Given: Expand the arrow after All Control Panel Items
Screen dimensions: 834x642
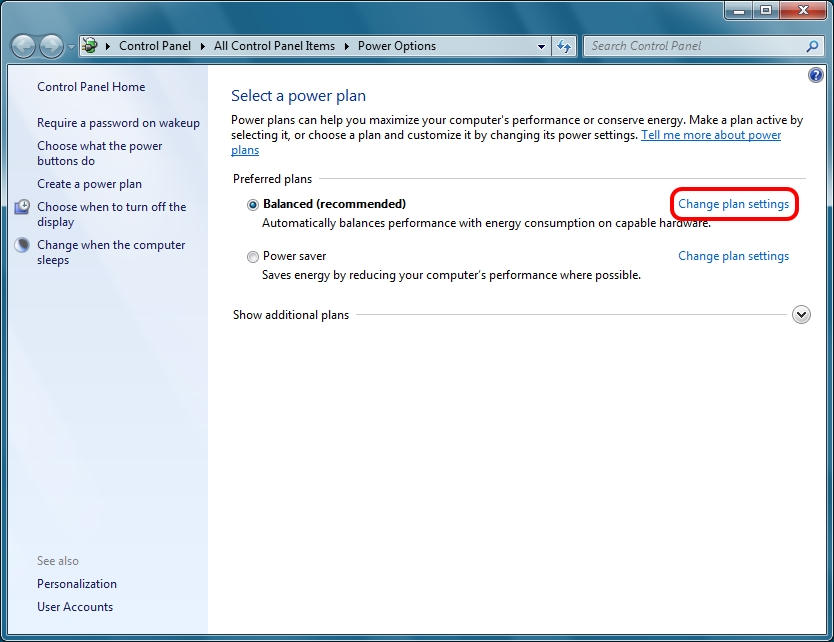Looking at the screenshot, I should 347,46.
